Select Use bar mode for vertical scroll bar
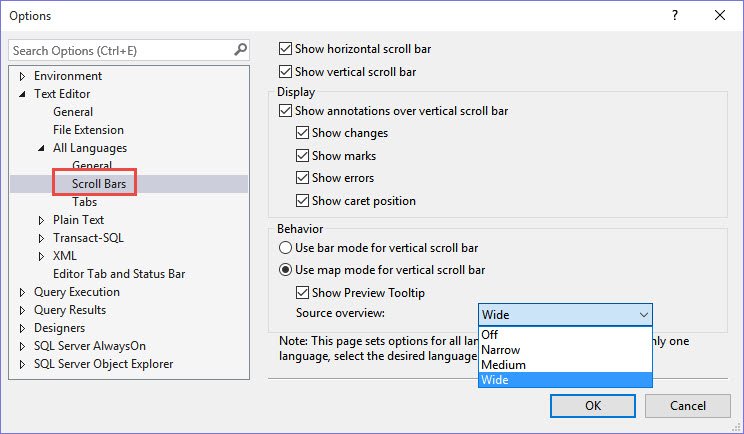Image resolution: width=744 pixels, height=434 pixels. [x=286, y=247]
